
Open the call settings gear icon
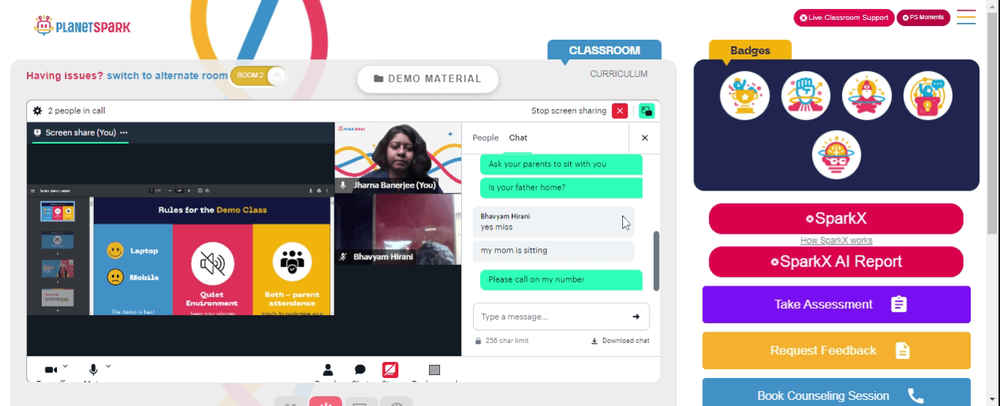(x=37, y=111)
